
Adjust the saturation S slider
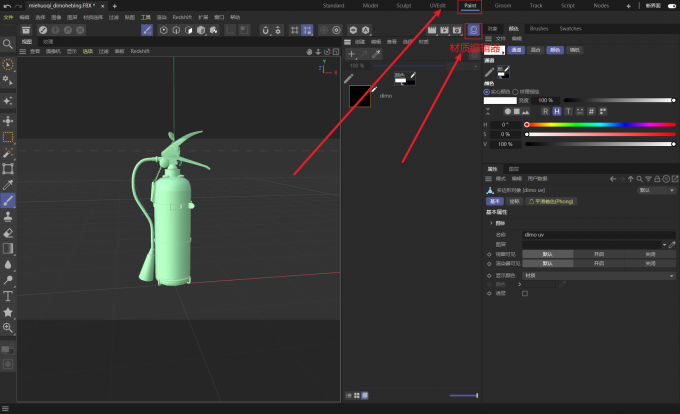(601, 134)
